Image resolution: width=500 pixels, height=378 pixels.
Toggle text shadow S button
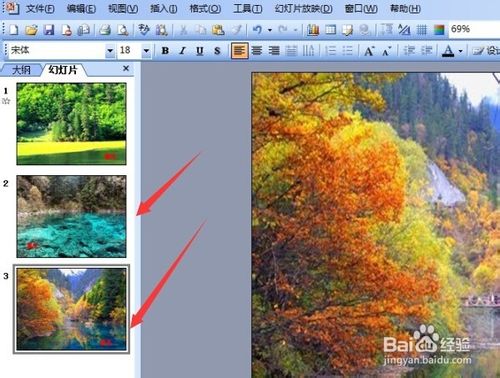pyautogui.click(x=217, y=51)
